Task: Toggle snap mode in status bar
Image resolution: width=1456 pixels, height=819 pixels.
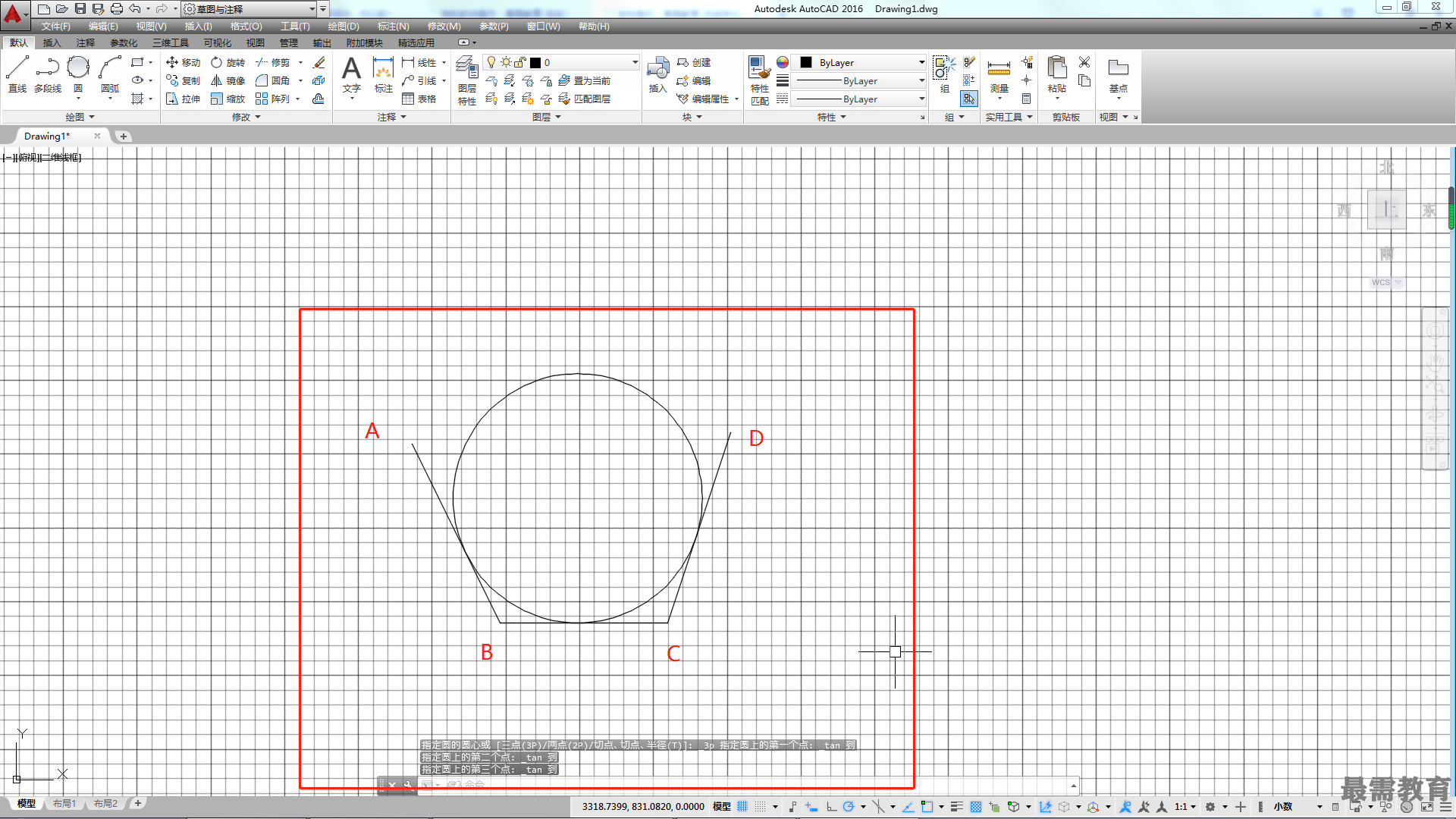Action: click(x=761, y=807)
